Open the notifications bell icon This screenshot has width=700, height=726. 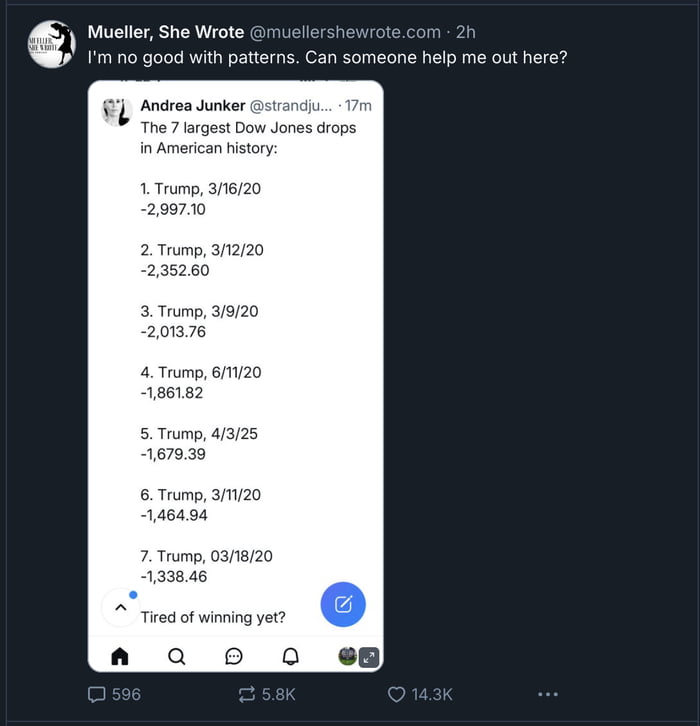291,656
